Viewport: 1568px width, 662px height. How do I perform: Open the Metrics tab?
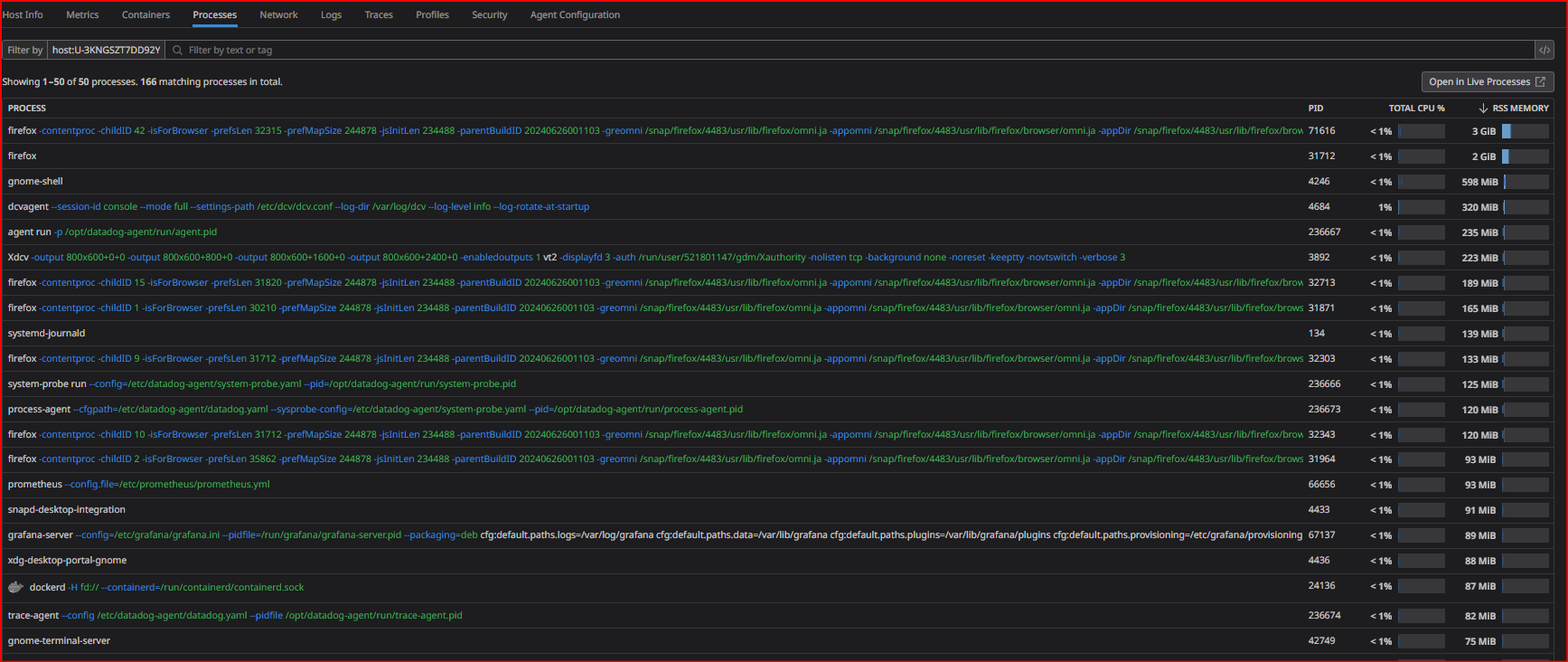(82, 15)
